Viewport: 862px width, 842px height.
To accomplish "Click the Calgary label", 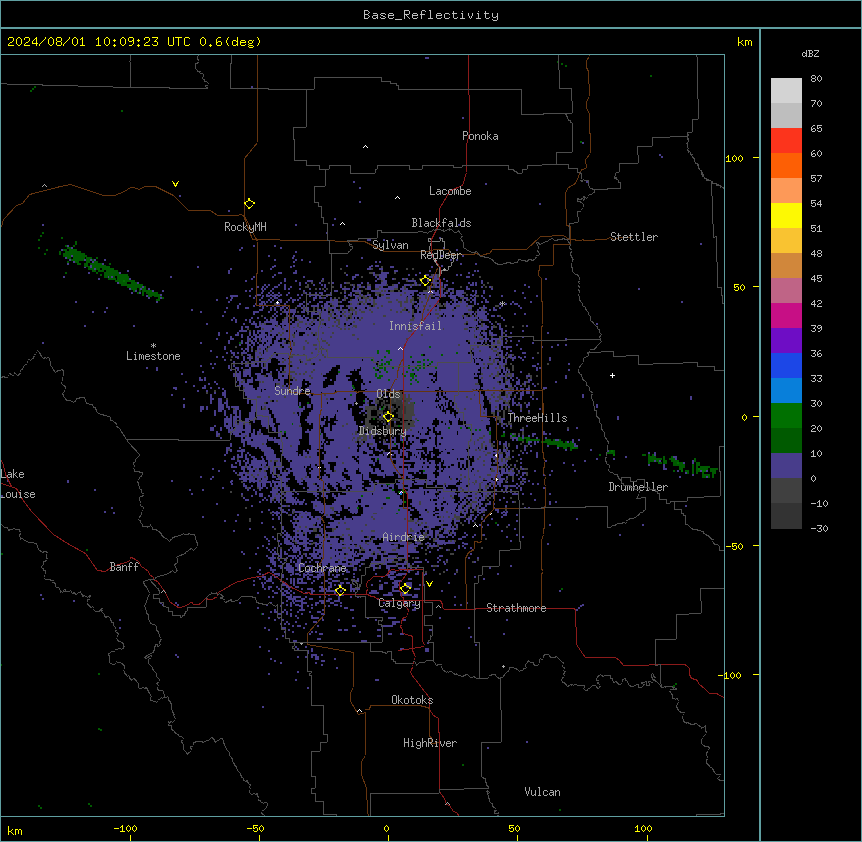I will click(x=399, y=603).
